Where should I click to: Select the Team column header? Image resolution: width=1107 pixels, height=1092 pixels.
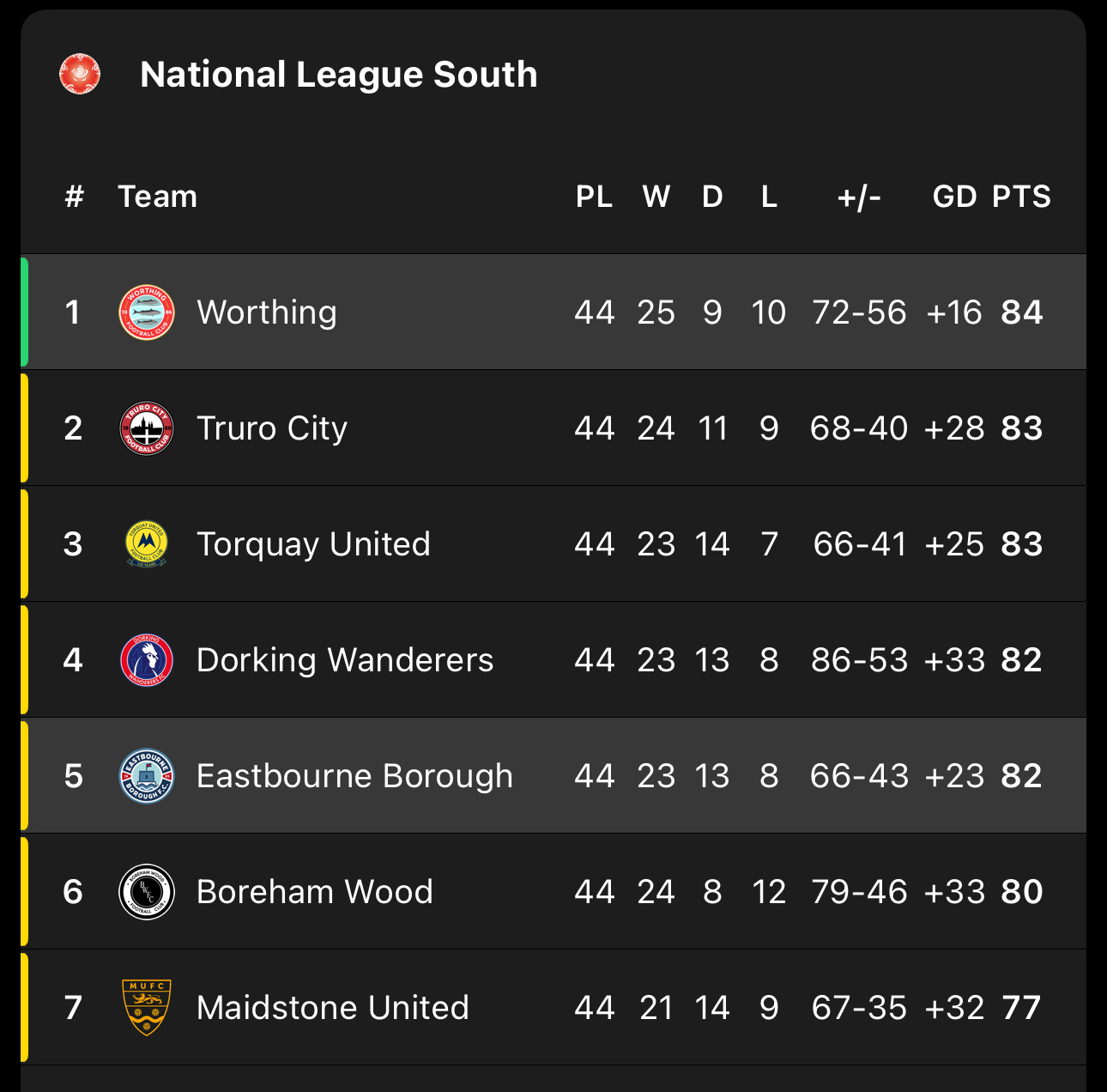click(x=158, y=197)
